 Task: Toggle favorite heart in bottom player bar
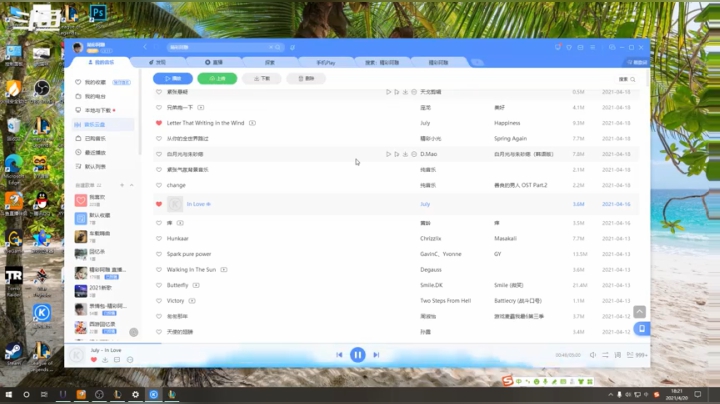94,360
